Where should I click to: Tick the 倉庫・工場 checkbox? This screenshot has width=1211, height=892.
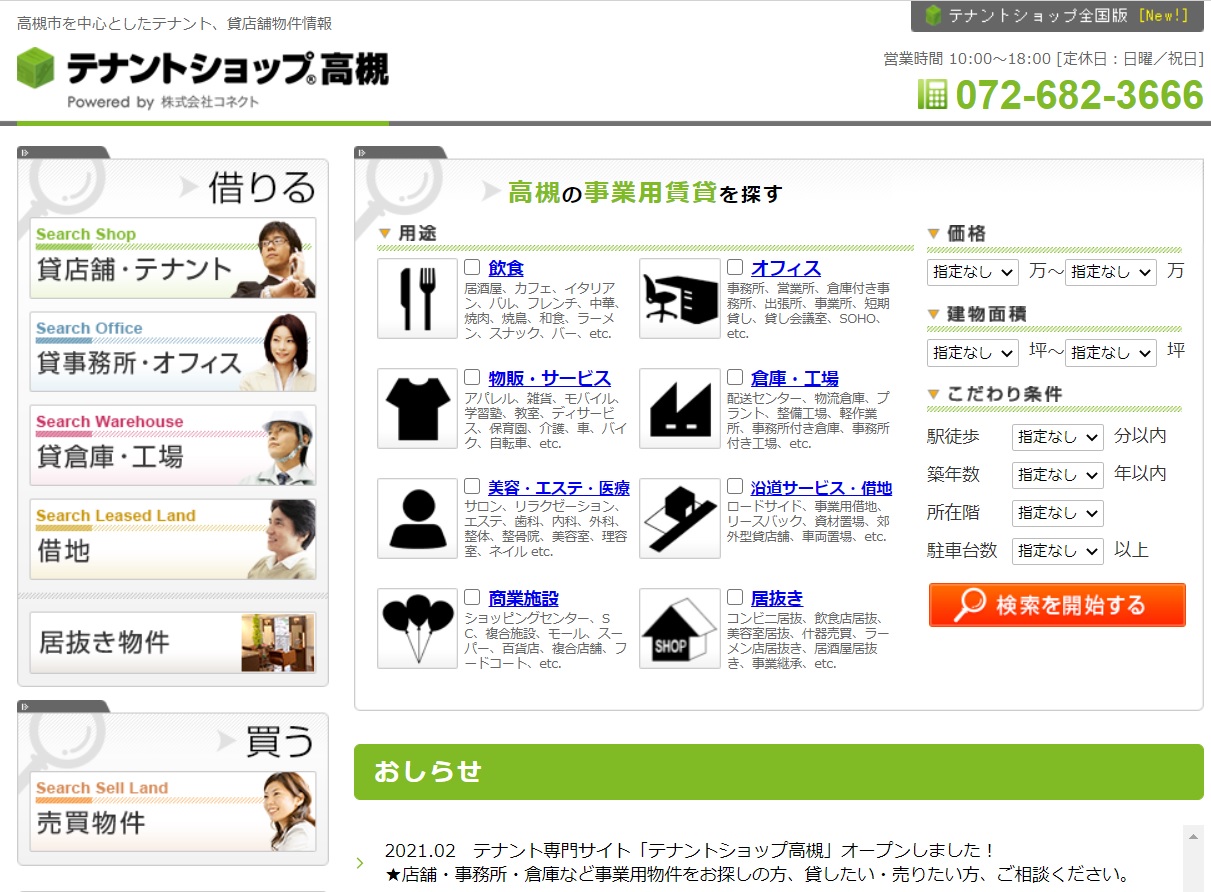(x=735, y=378)
